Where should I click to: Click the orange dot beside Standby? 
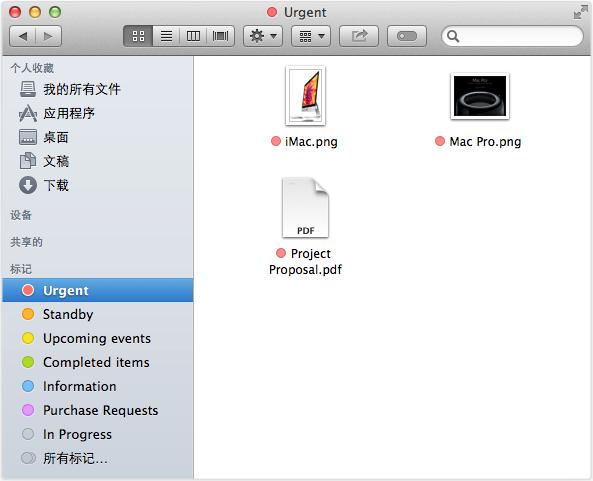tap(28, 314)
